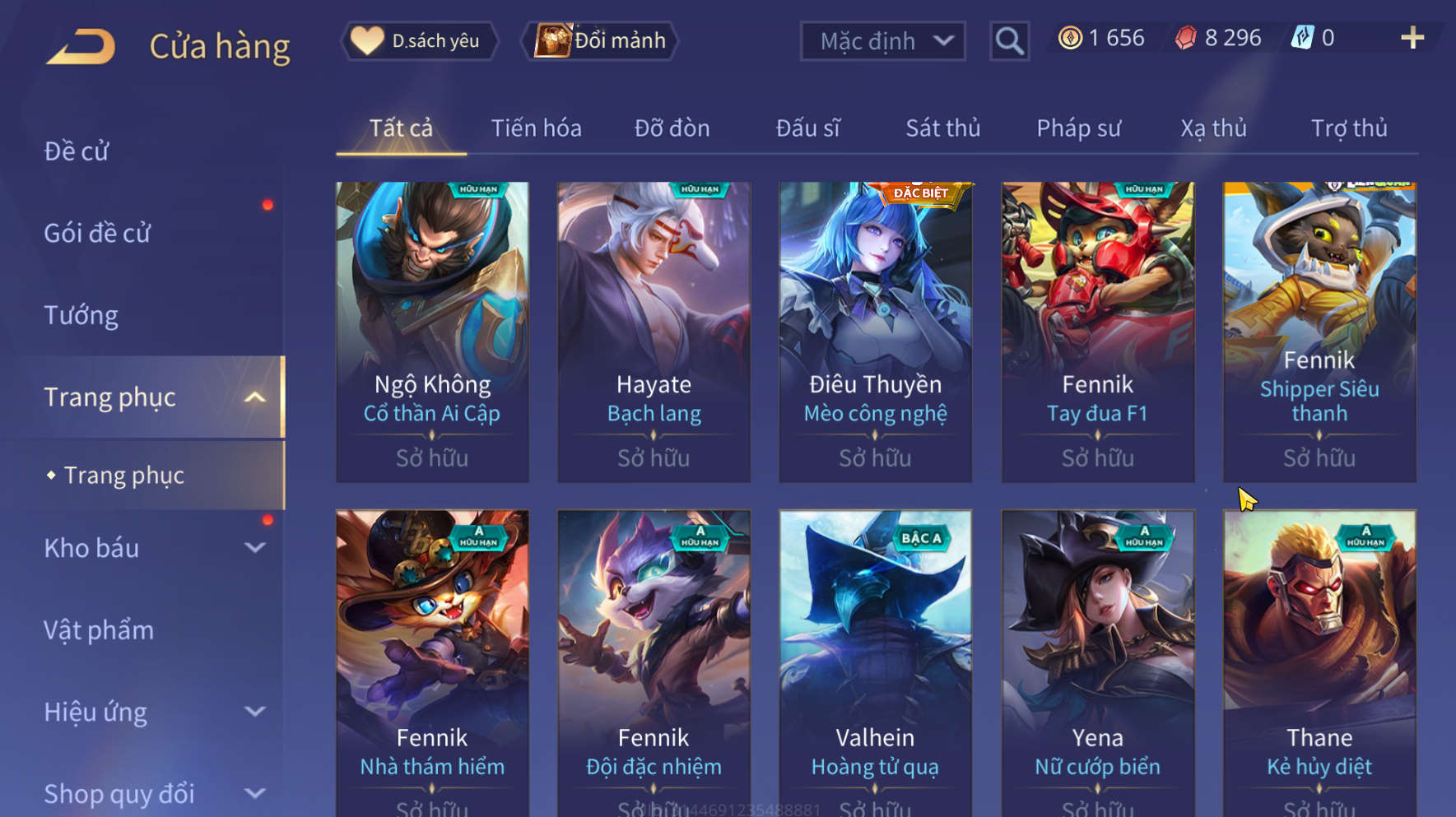Click the plus icon to add currency
Image resolution: width=1456 pixels, height=817 pixels.
pos(1412,38)
